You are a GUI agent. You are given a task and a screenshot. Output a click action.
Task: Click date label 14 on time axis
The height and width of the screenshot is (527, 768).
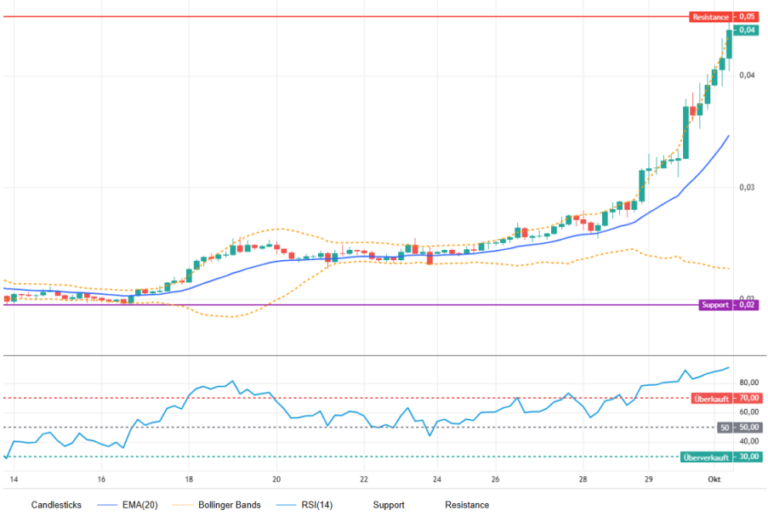point(14,479)
